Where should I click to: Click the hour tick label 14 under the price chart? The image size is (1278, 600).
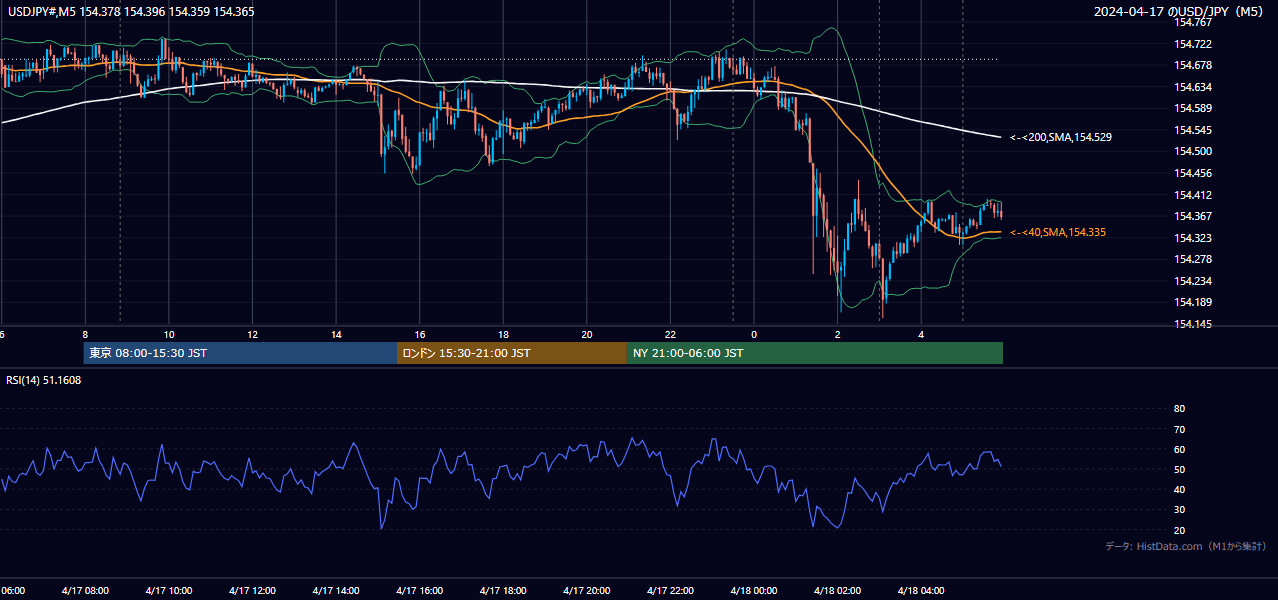336,334
